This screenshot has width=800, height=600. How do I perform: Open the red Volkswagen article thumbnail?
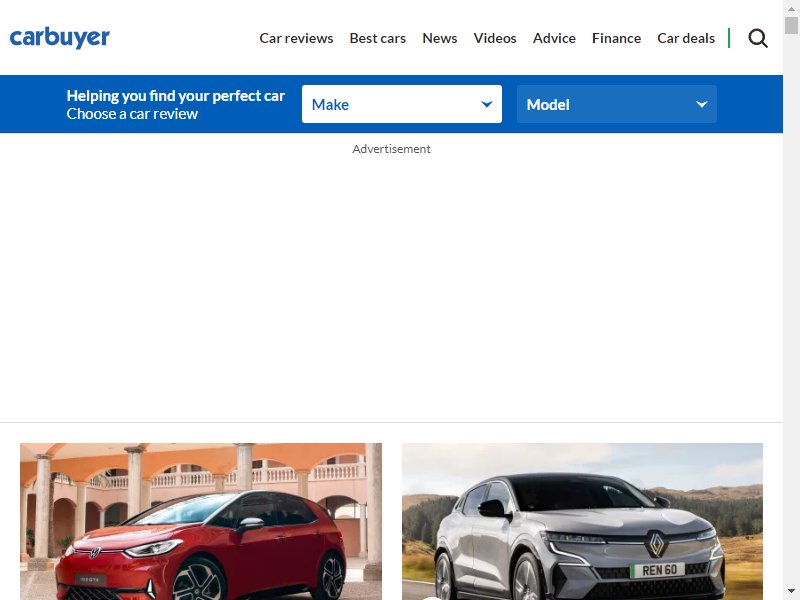click(201, 521)
